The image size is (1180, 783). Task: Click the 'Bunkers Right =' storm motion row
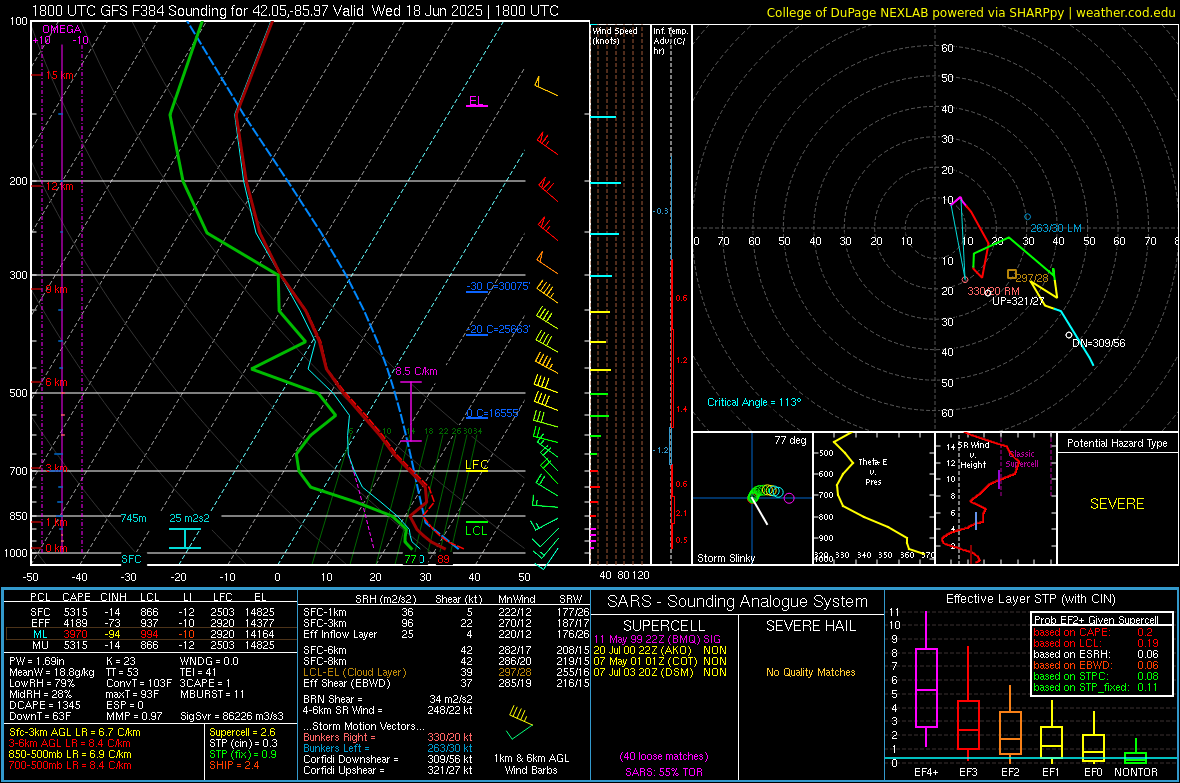click(388, 737)
